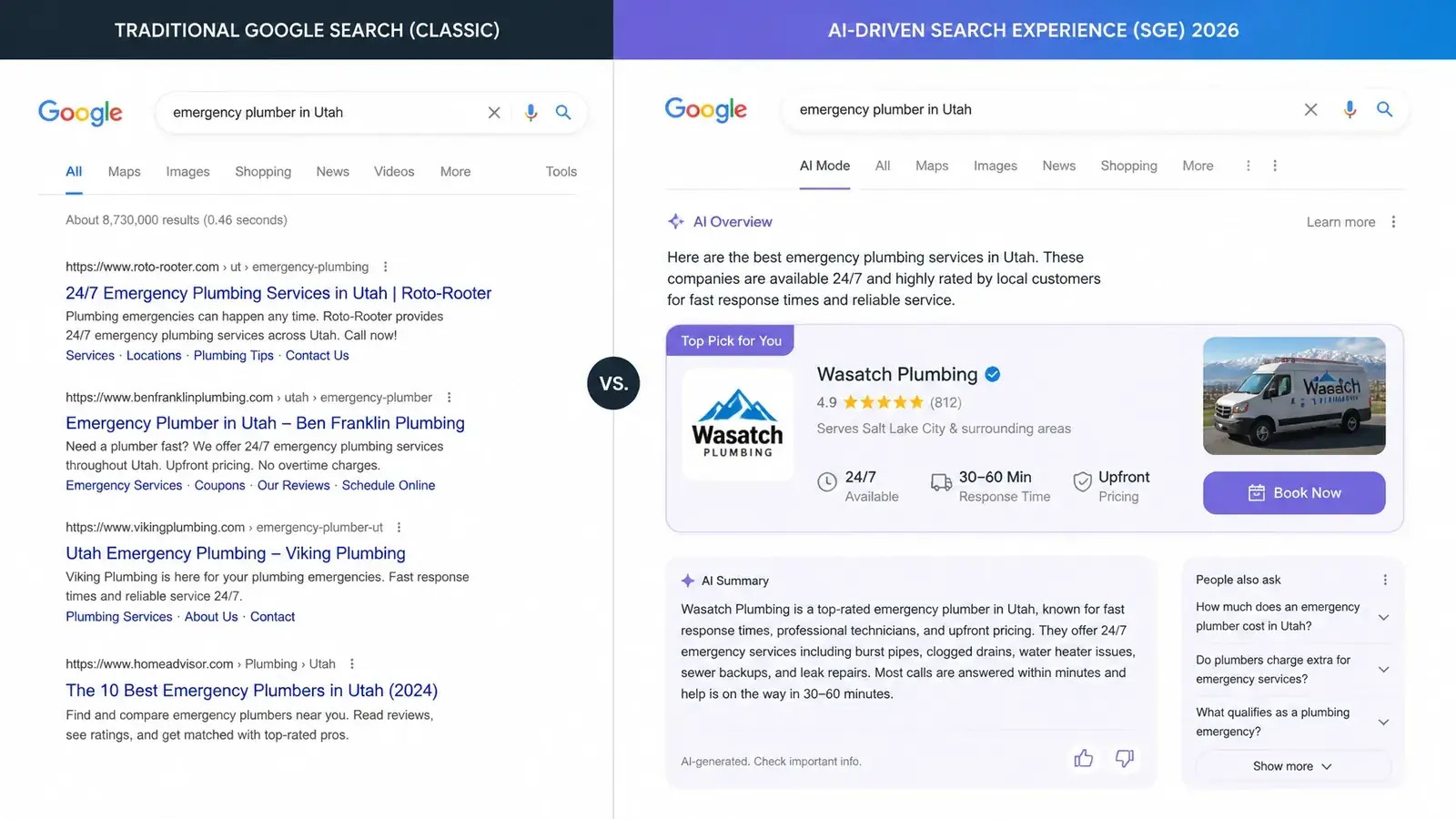
Task: Switch to the AI Mode tab
Action: (824, 166)
